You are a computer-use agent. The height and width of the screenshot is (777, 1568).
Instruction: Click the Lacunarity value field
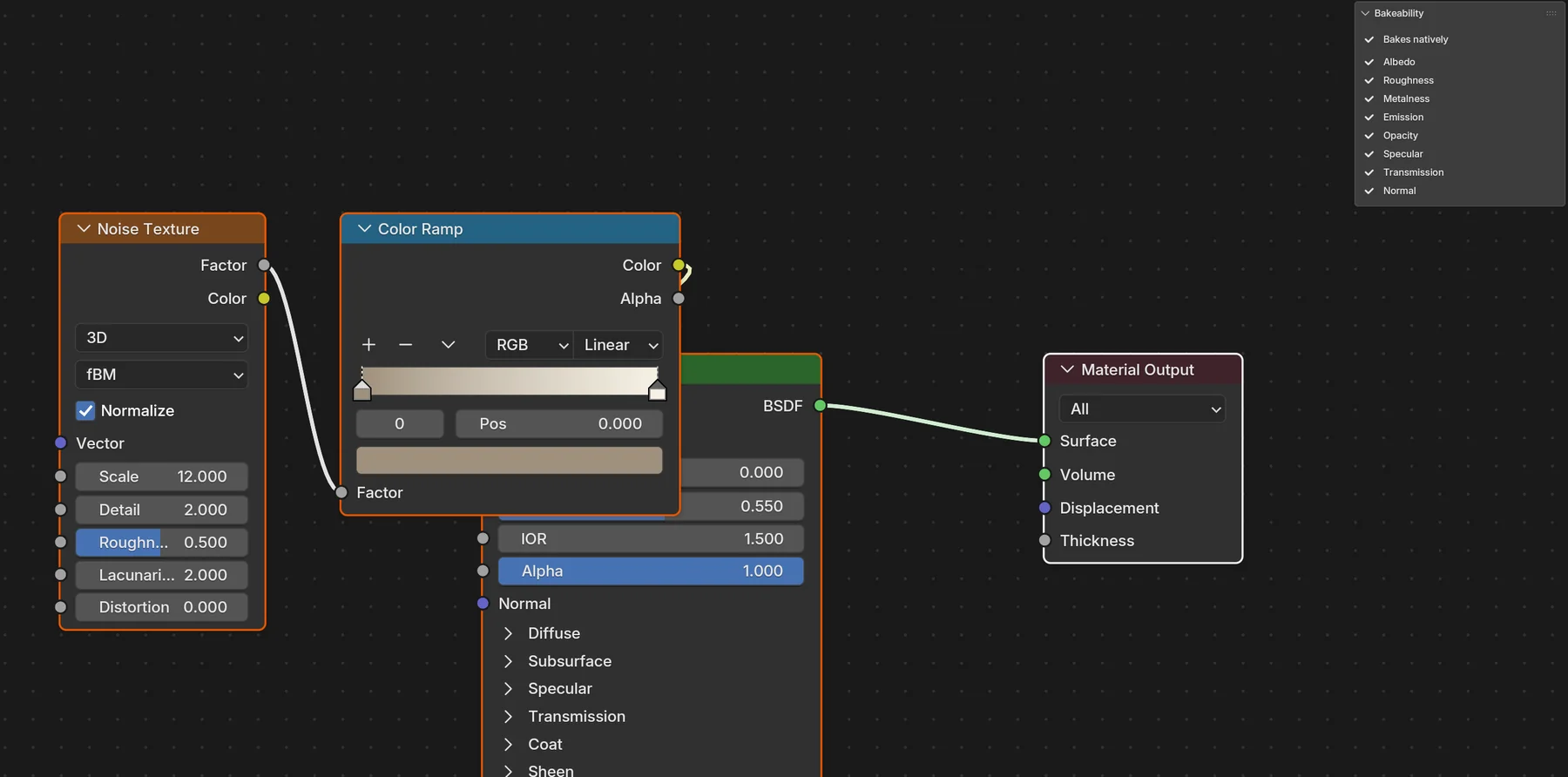pos(162,575)
